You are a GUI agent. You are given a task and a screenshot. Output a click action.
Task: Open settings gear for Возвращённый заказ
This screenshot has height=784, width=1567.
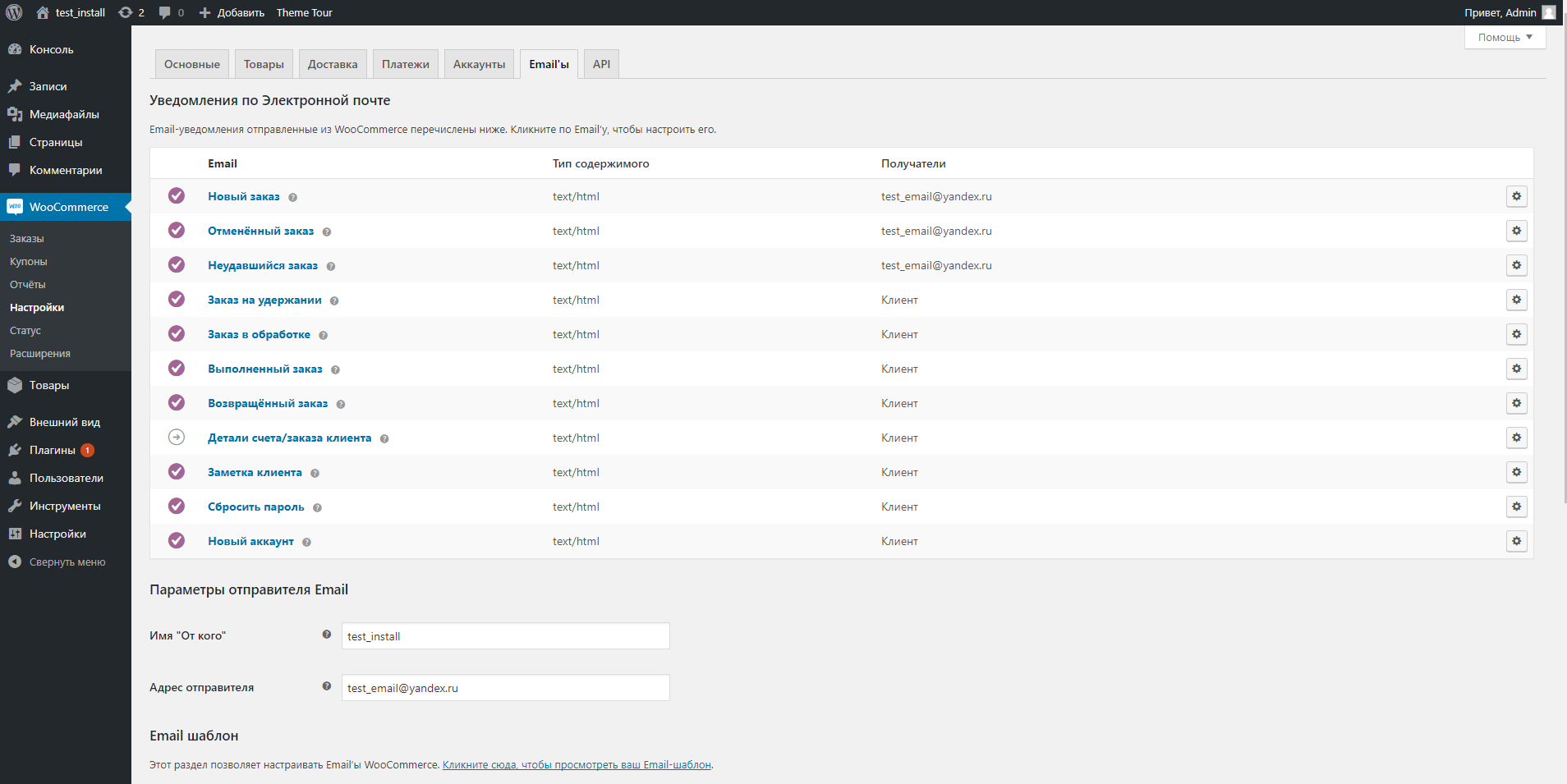click(x=1516, y=403)
